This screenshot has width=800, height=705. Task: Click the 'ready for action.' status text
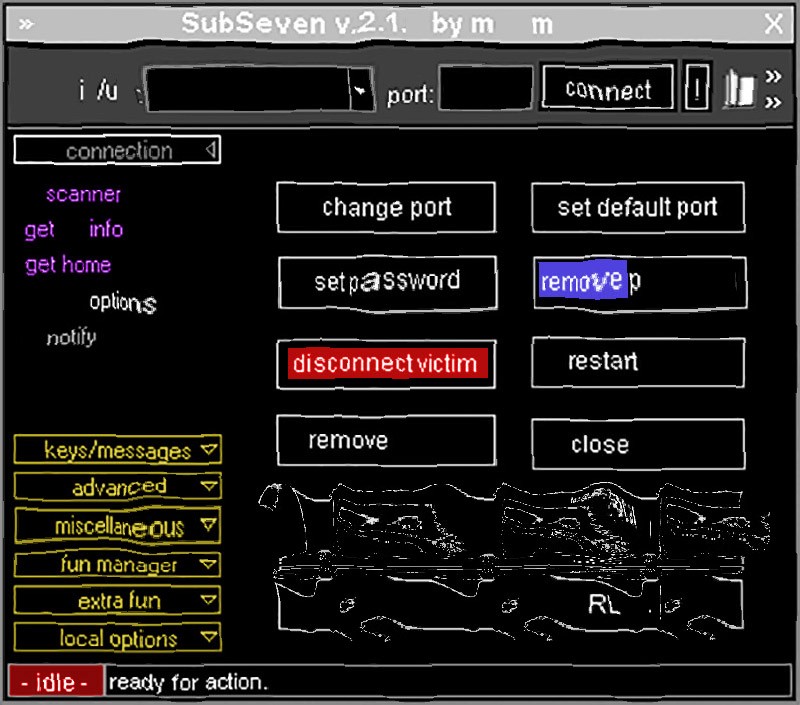coord(188,682)
